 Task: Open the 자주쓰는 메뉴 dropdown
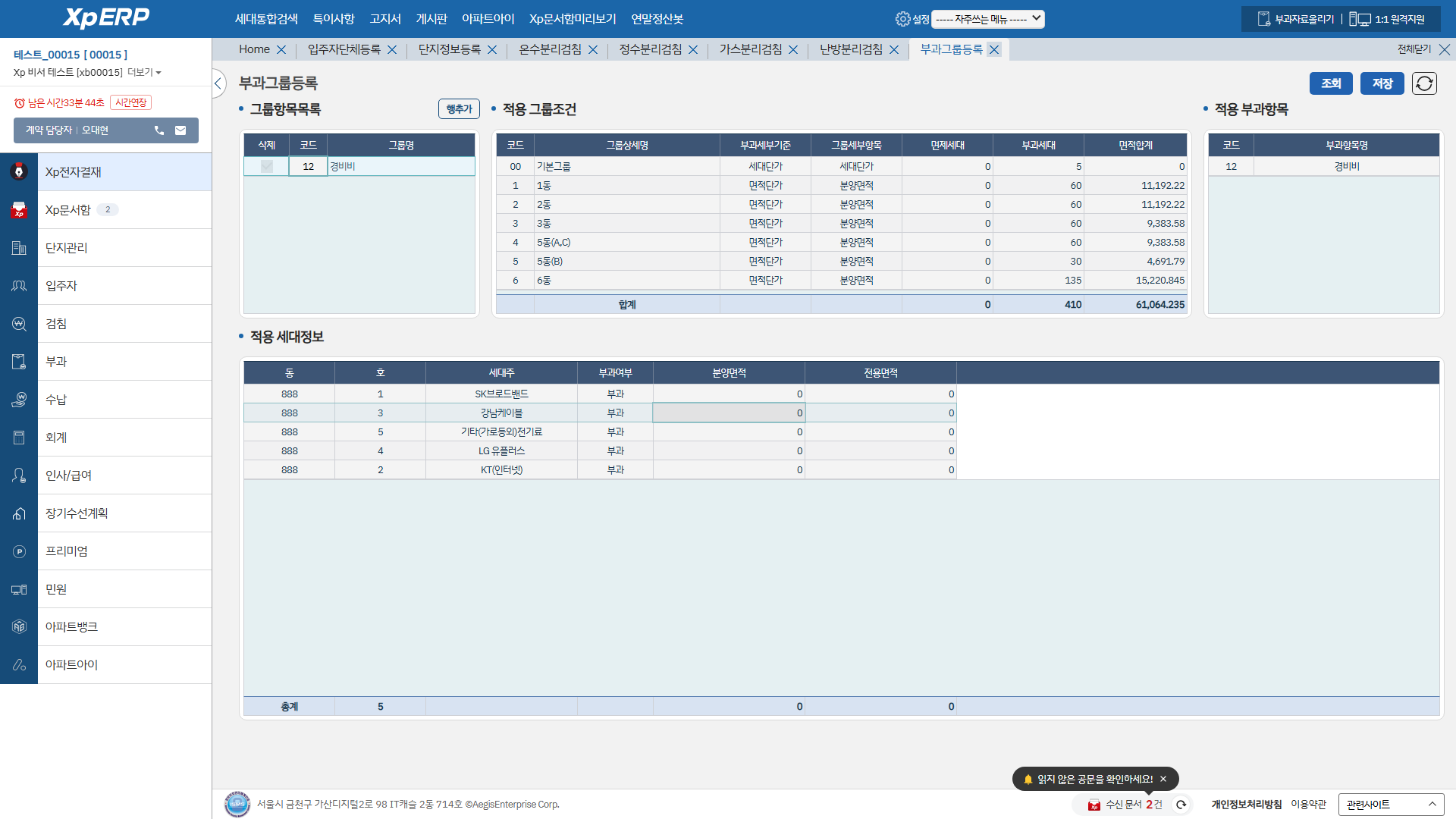pyautogui.click(x=987, y=19)
